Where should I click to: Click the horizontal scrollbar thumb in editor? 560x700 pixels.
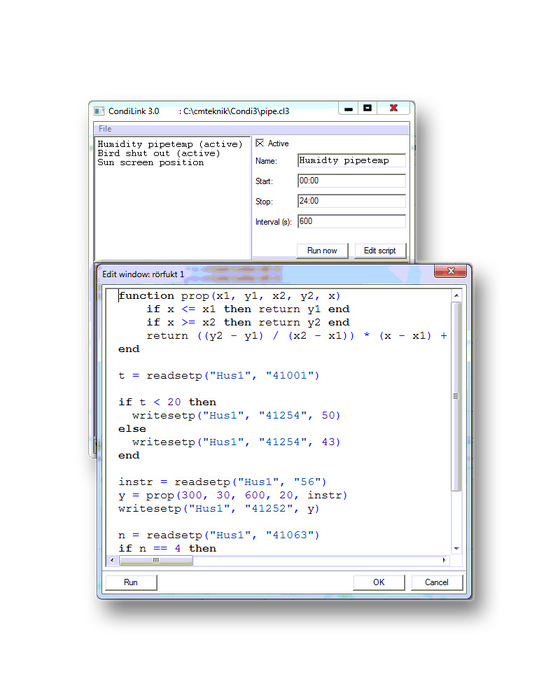156,560
